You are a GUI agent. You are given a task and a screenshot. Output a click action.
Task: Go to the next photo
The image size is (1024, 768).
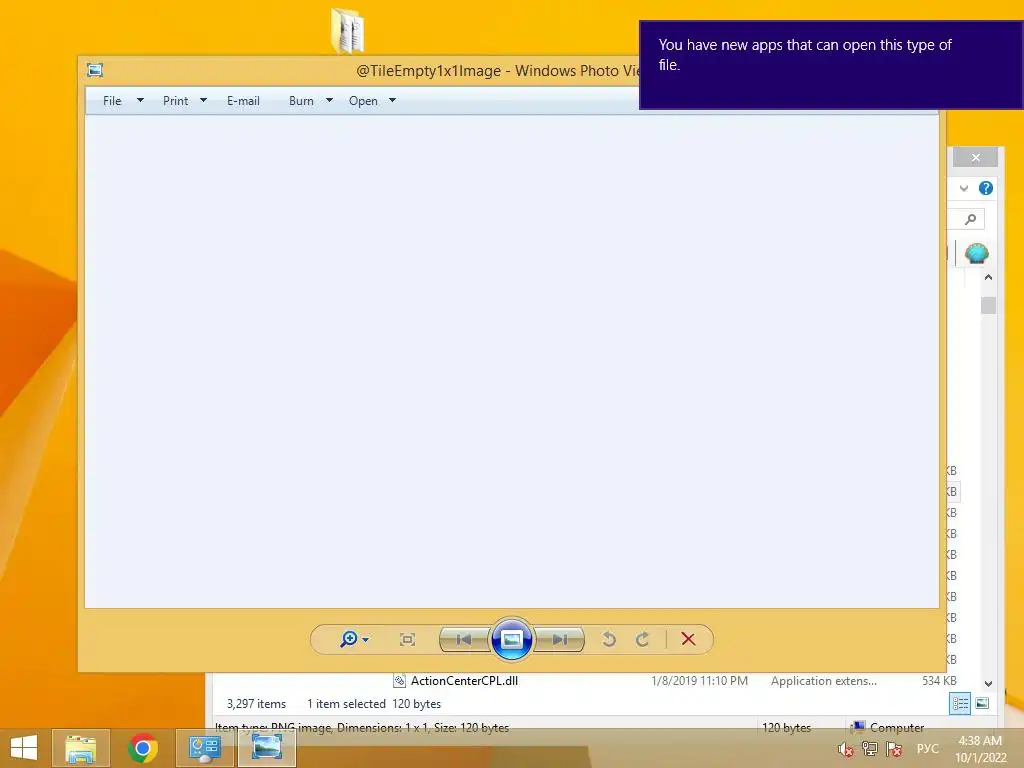coord(559,639)
